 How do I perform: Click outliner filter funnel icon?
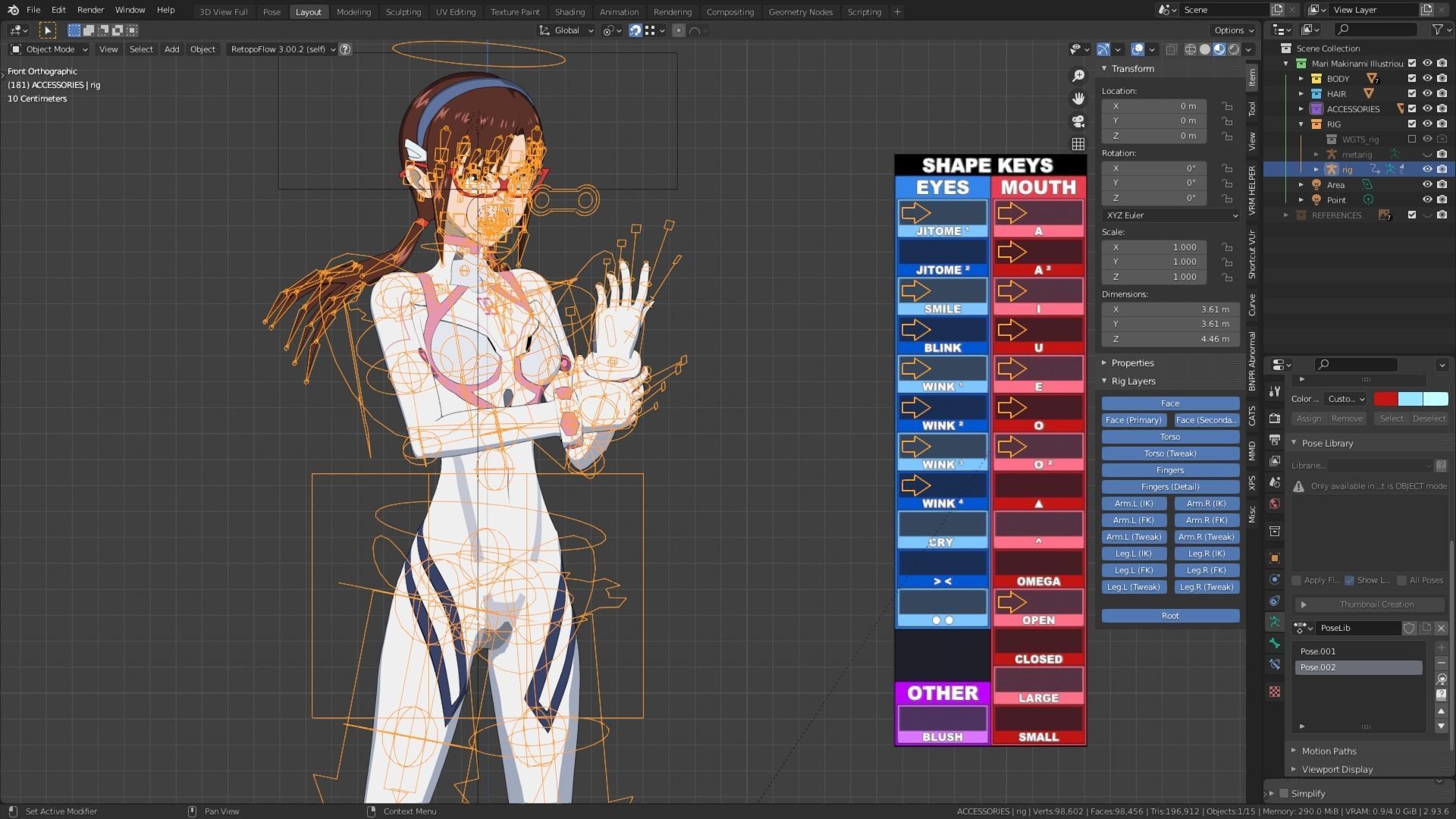click(x=1437, y=30)
